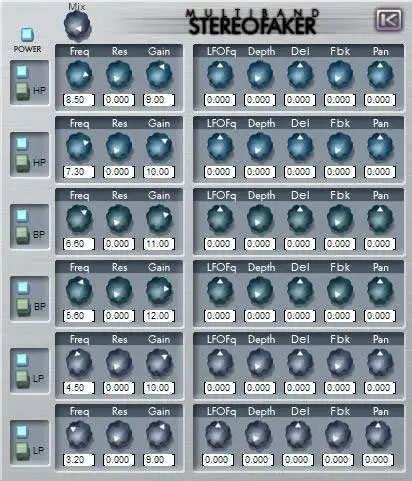This screenshot has width=412, height=481.
Task: Click the Del value field in the 3.20 band
Action: (298, 460)
